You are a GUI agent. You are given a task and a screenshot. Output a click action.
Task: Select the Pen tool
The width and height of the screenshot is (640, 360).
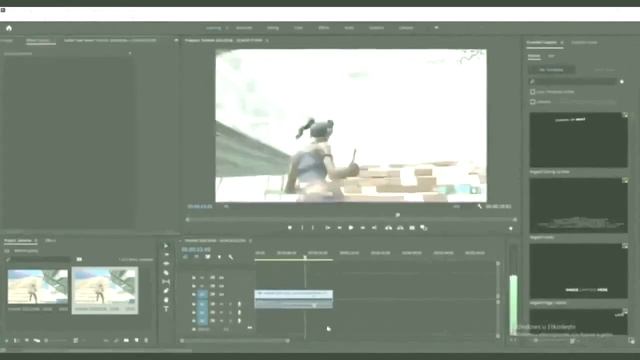[x=166, y=291]
